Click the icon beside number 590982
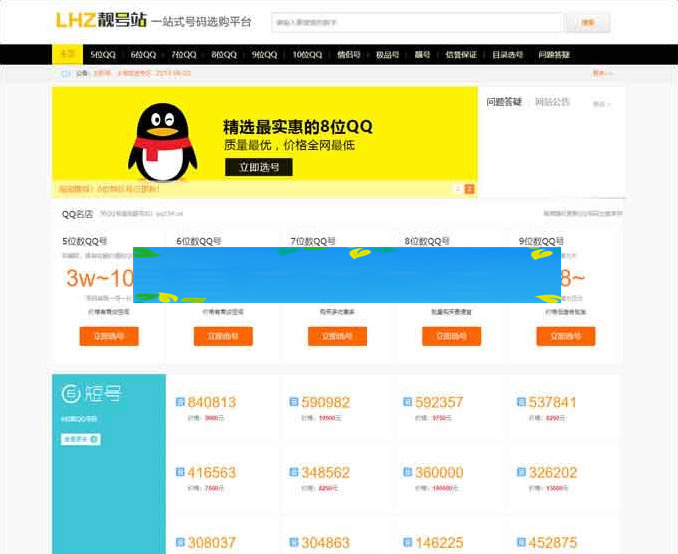 [293, 403]
